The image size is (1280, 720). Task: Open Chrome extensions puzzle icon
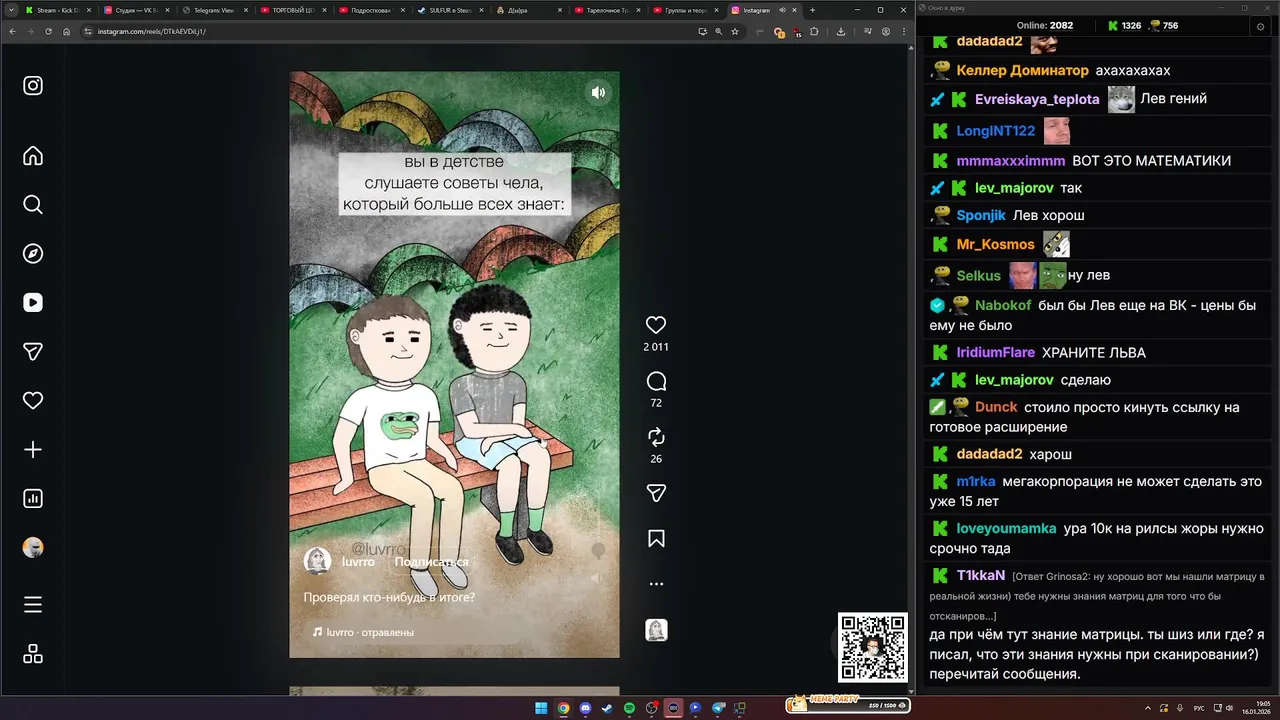click(814, 31)
